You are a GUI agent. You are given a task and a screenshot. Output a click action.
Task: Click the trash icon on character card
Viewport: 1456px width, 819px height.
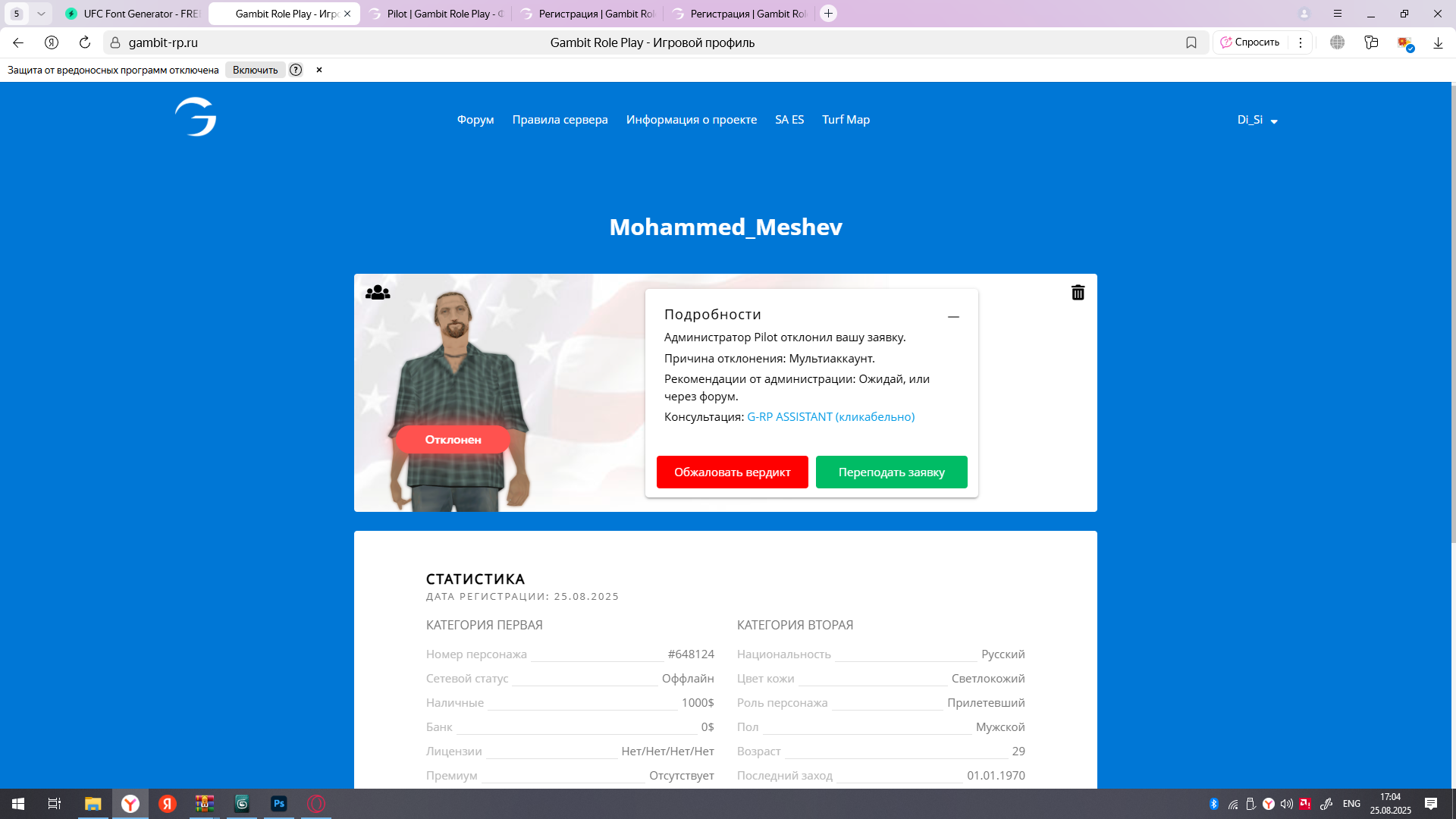click(1078, 293)
